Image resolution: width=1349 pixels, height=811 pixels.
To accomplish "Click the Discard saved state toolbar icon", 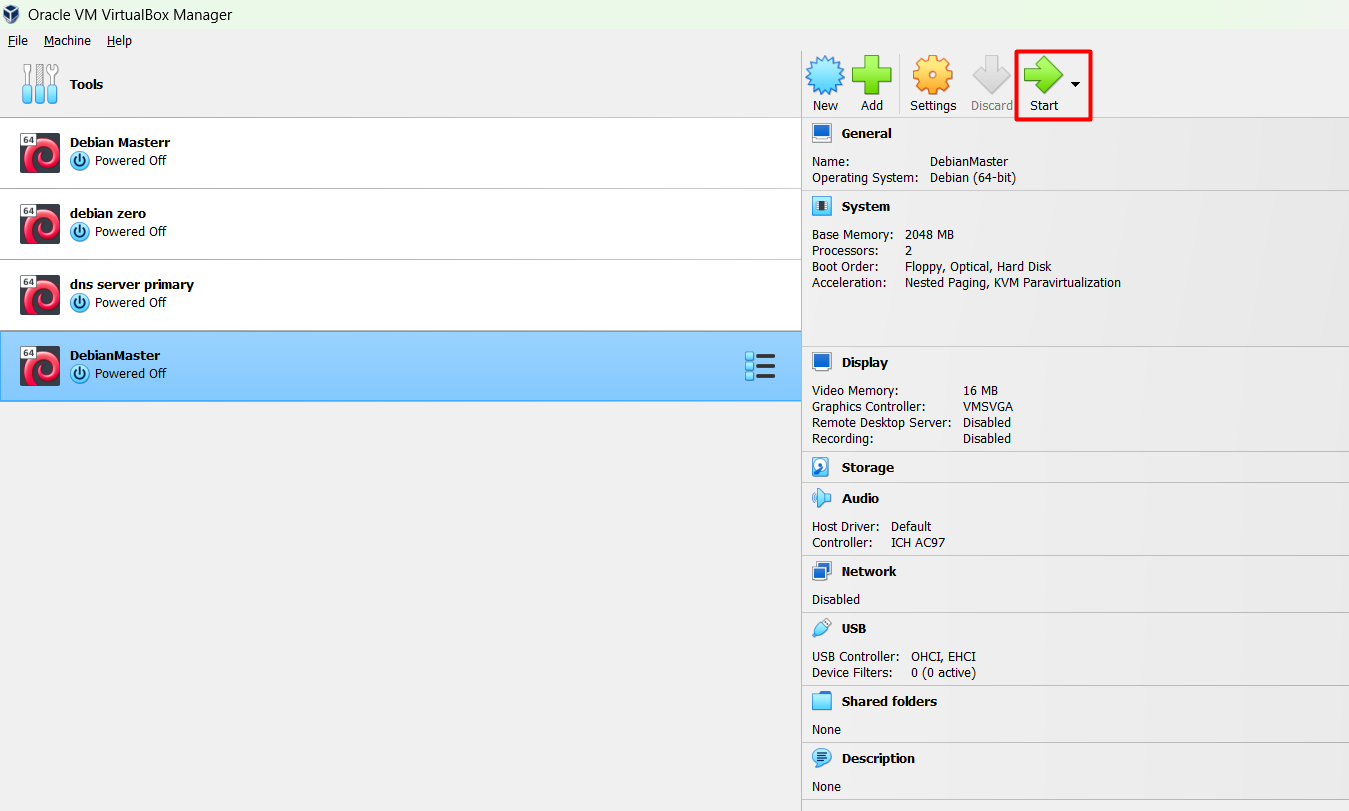I will coord(992,76).
